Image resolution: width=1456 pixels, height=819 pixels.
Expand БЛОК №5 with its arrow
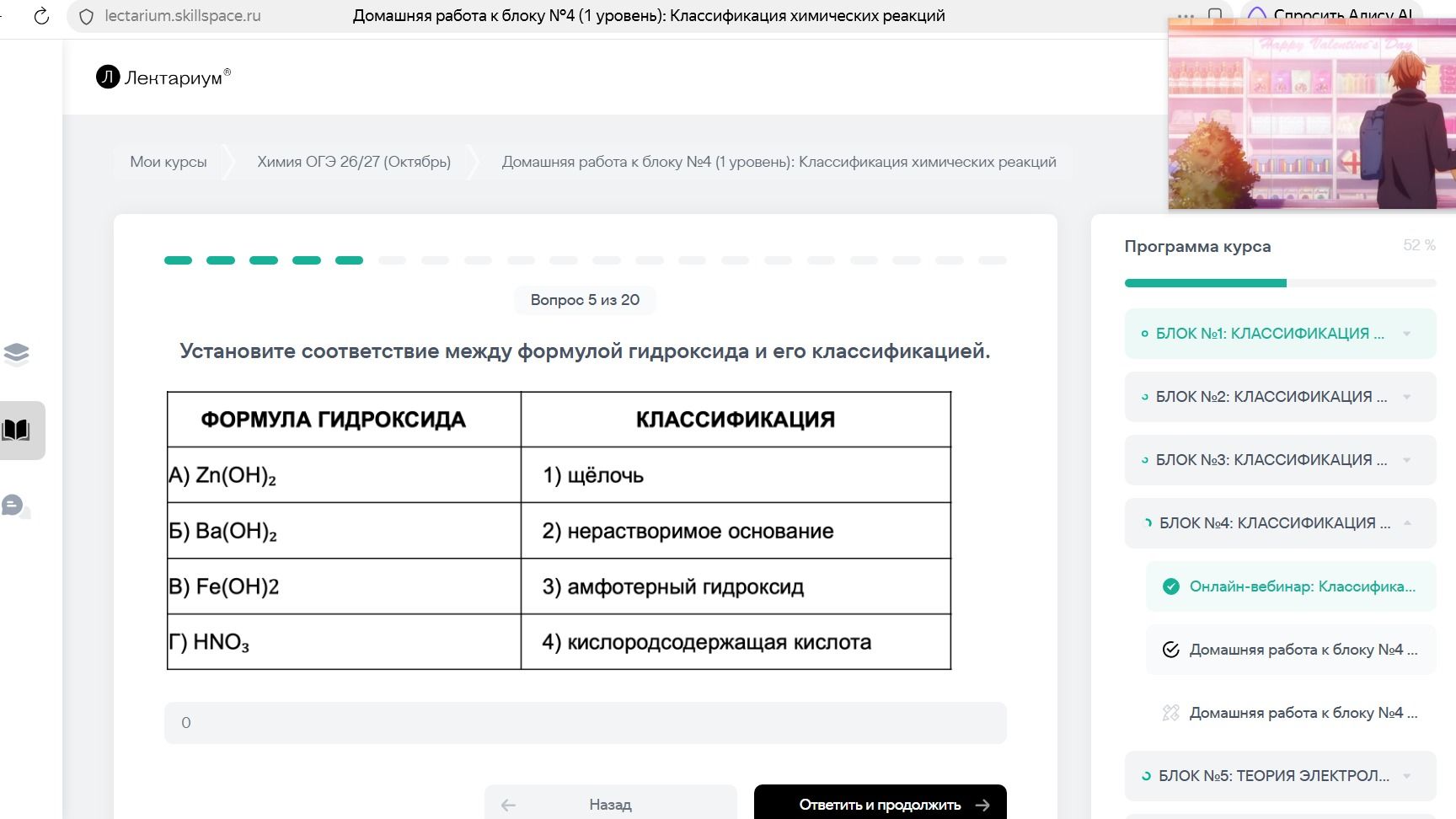click(x=1406, y=776)
